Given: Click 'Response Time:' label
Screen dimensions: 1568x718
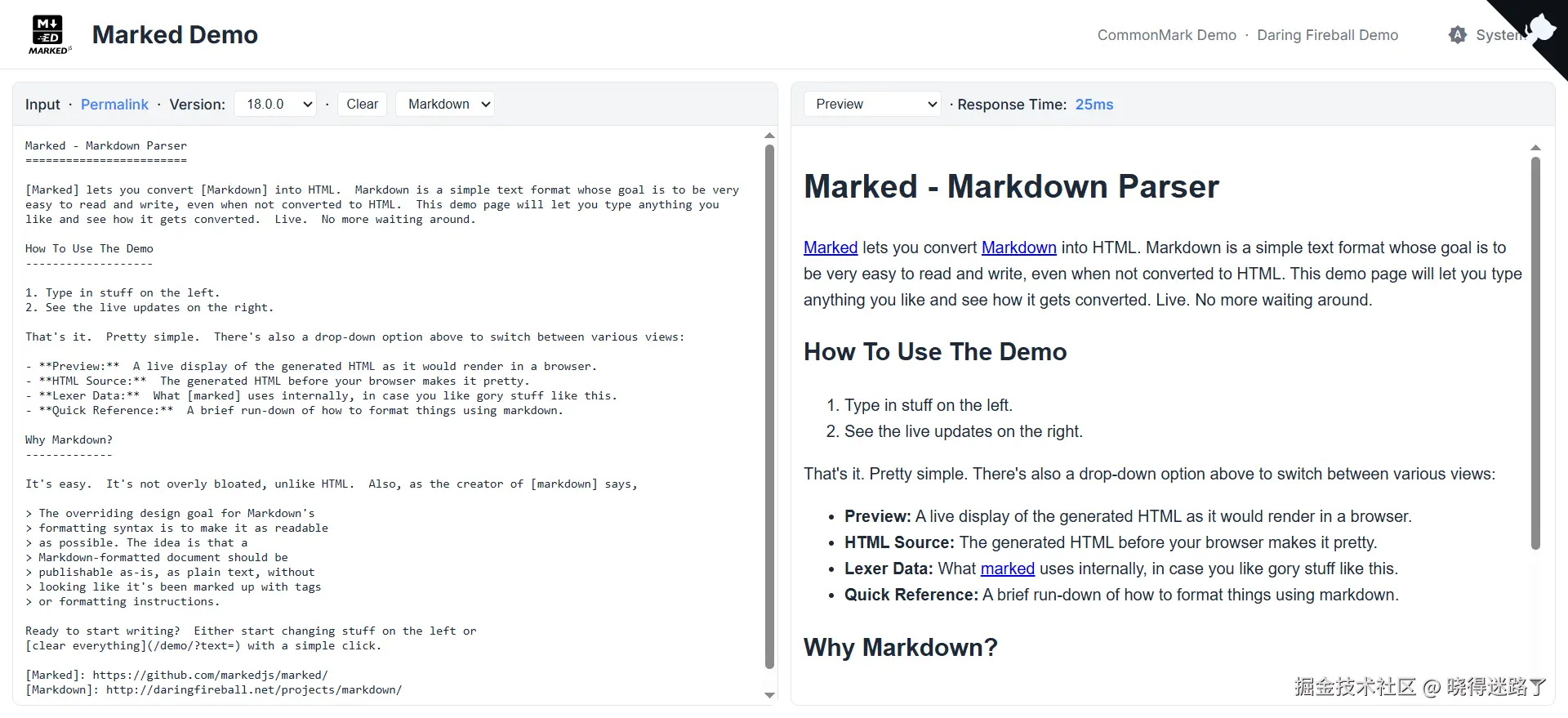Looking at the screenshot, I should pos(1012,105).
